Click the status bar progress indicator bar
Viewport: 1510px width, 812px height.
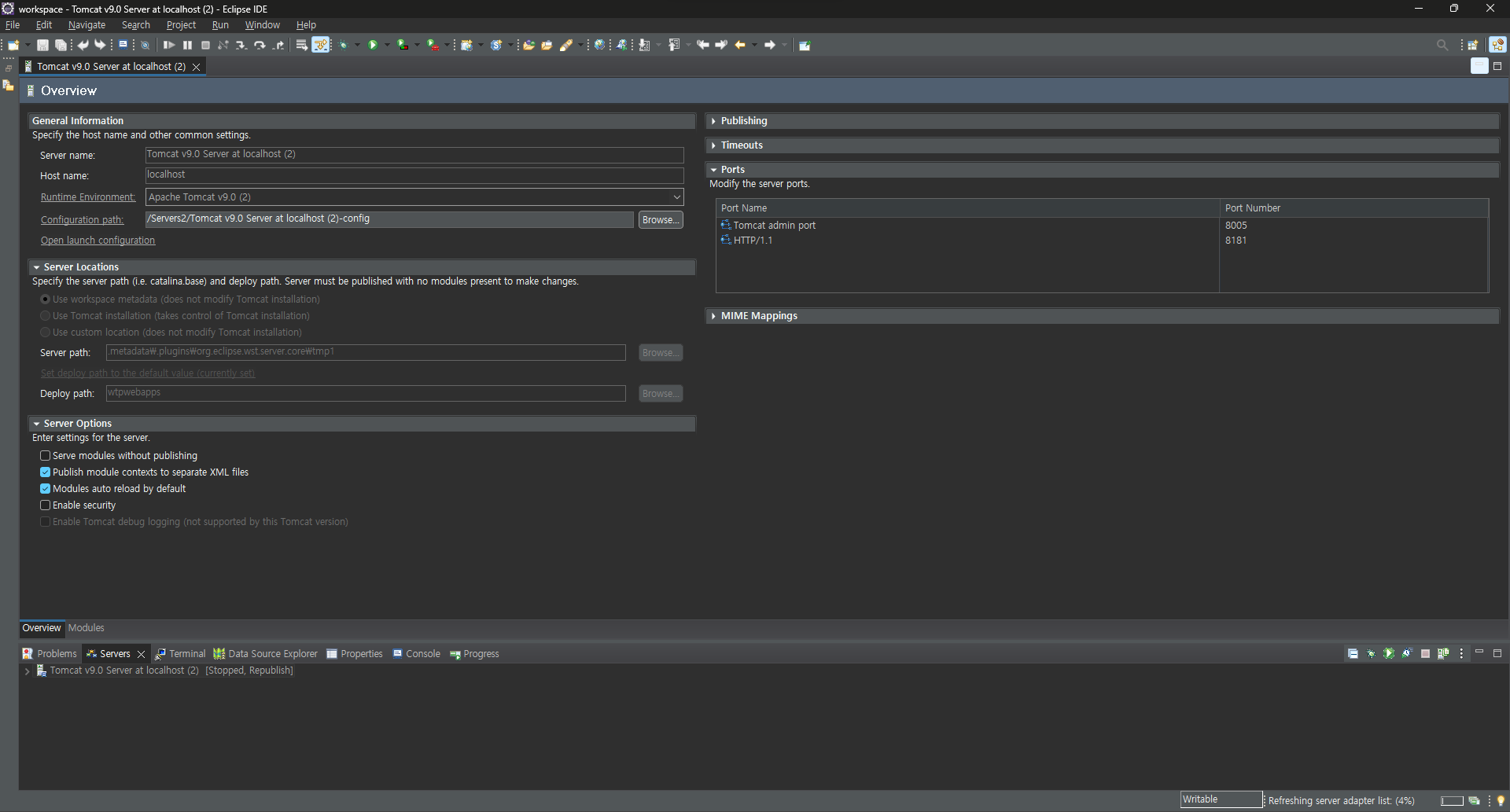(1452, 800)
